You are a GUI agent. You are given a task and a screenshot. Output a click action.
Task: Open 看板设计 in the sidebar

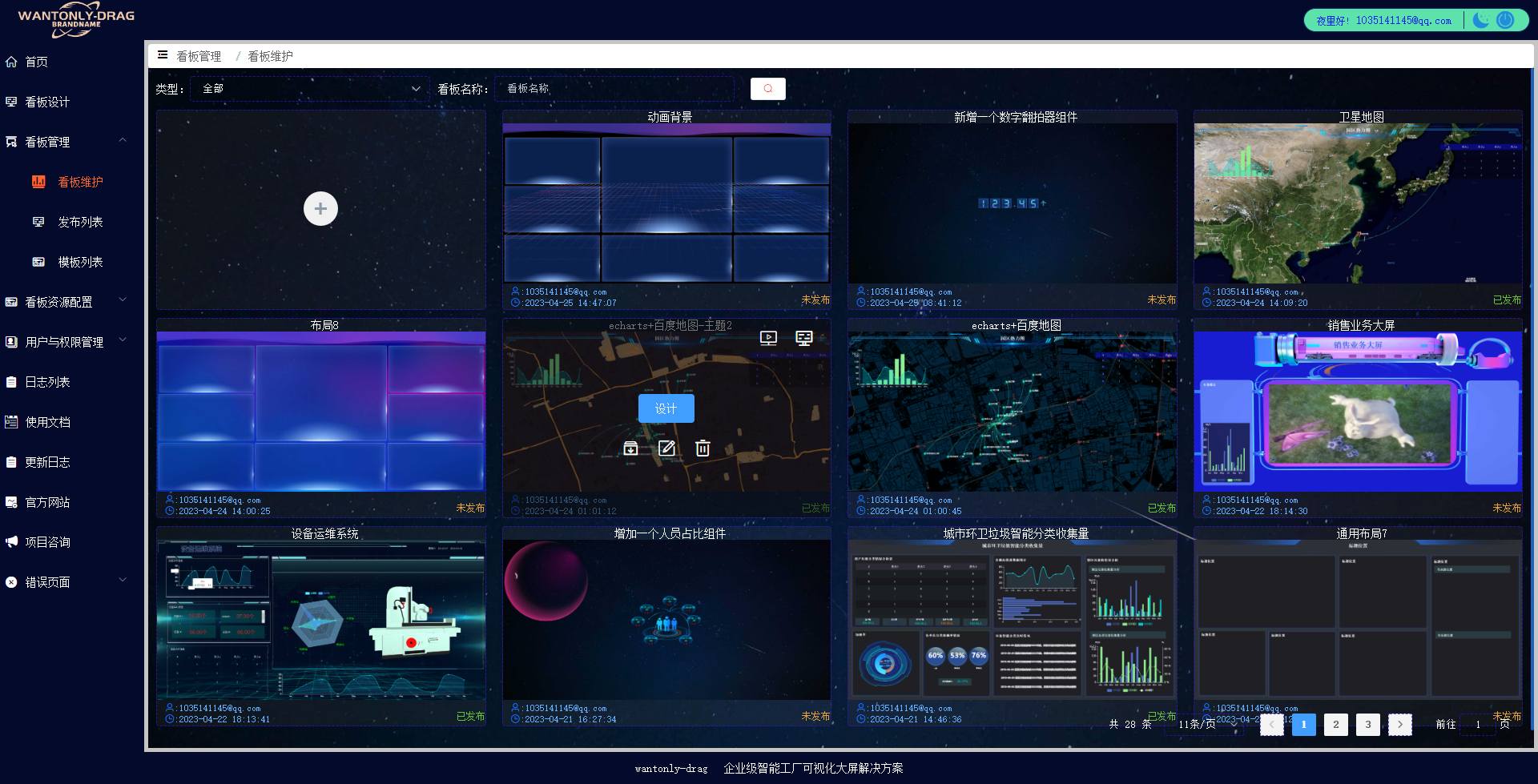point(72,102)
